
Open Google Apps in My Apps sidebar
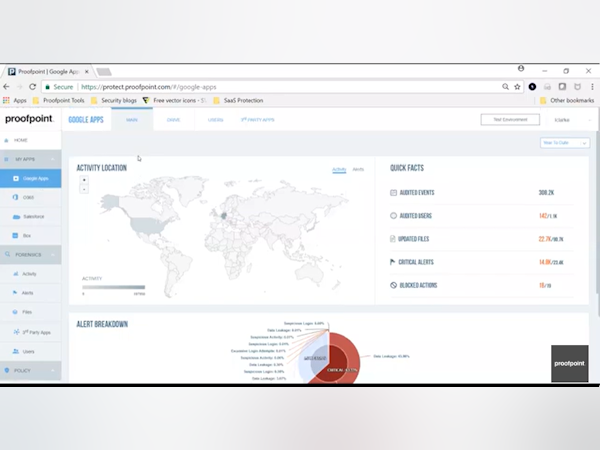31,178
